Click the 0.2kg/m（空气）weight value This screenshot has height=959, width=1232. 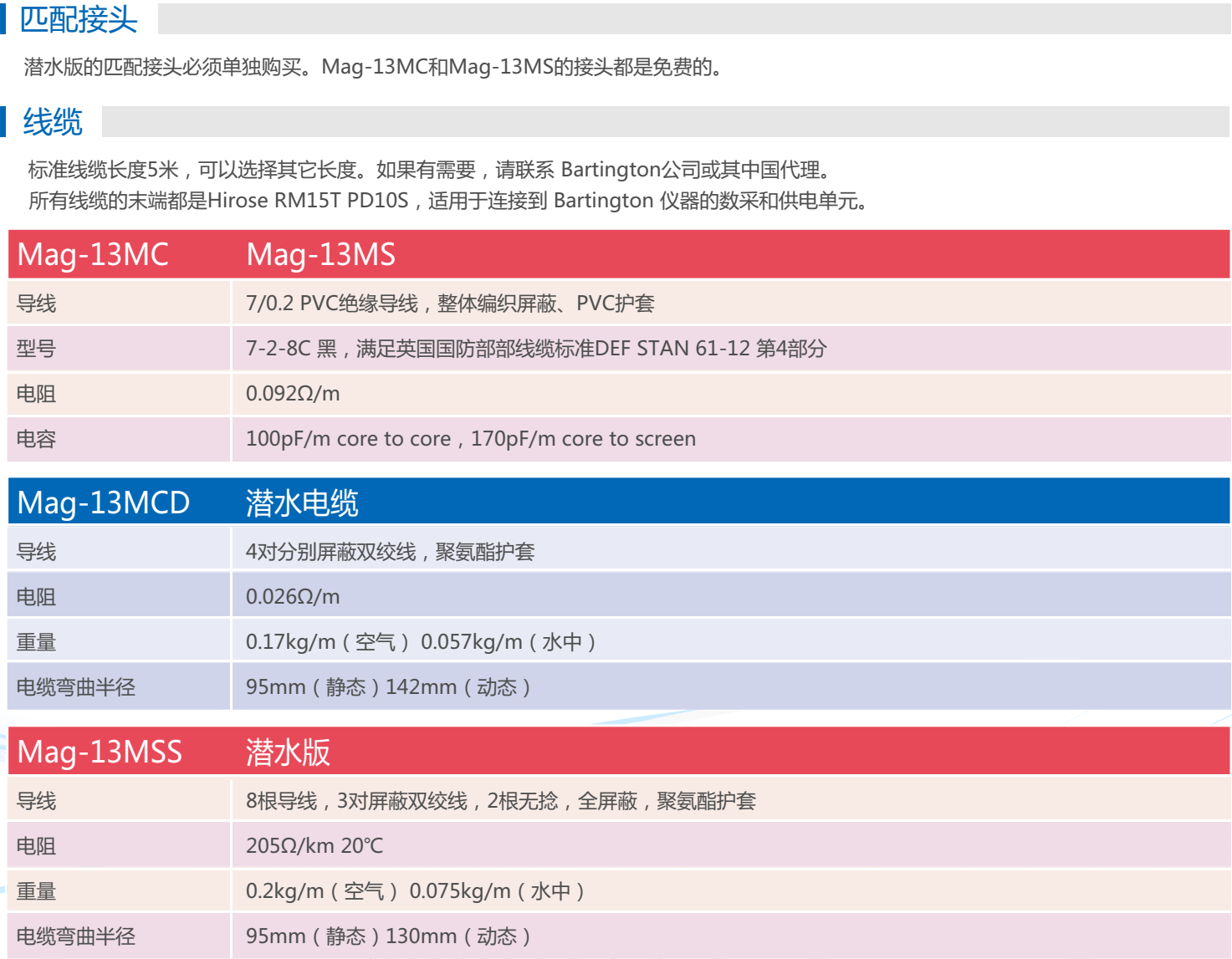(x=417, y=891)
